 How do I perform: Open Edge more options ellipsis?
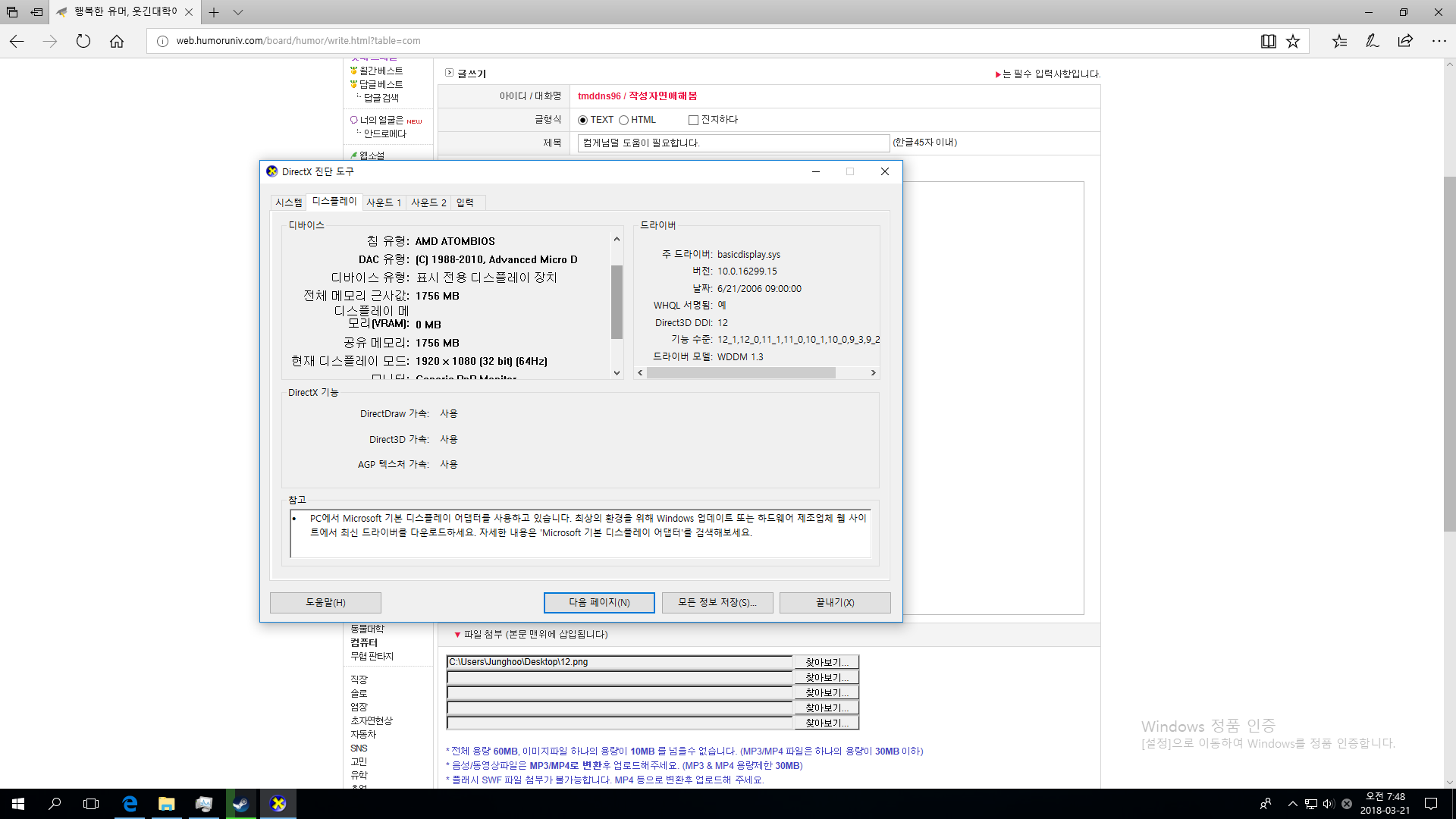coord(1439,41)
